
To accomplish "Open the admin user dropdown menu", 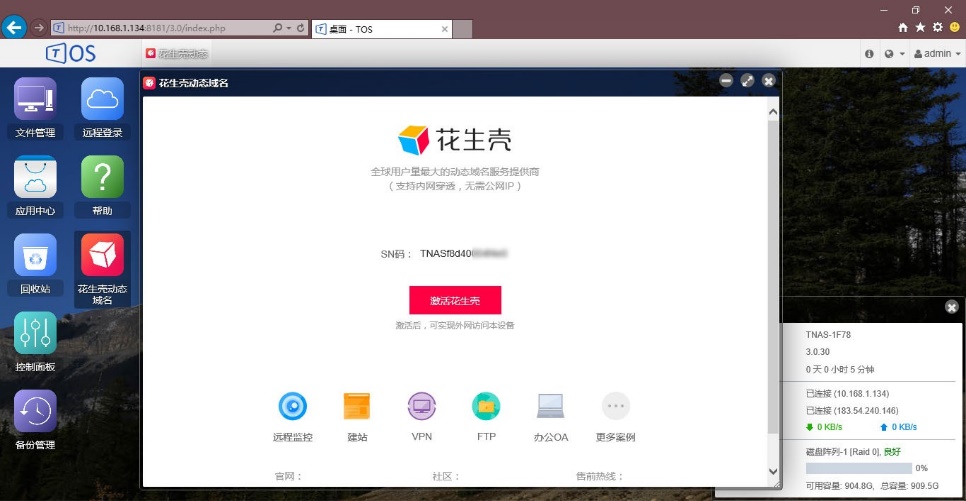I will 936,54.
